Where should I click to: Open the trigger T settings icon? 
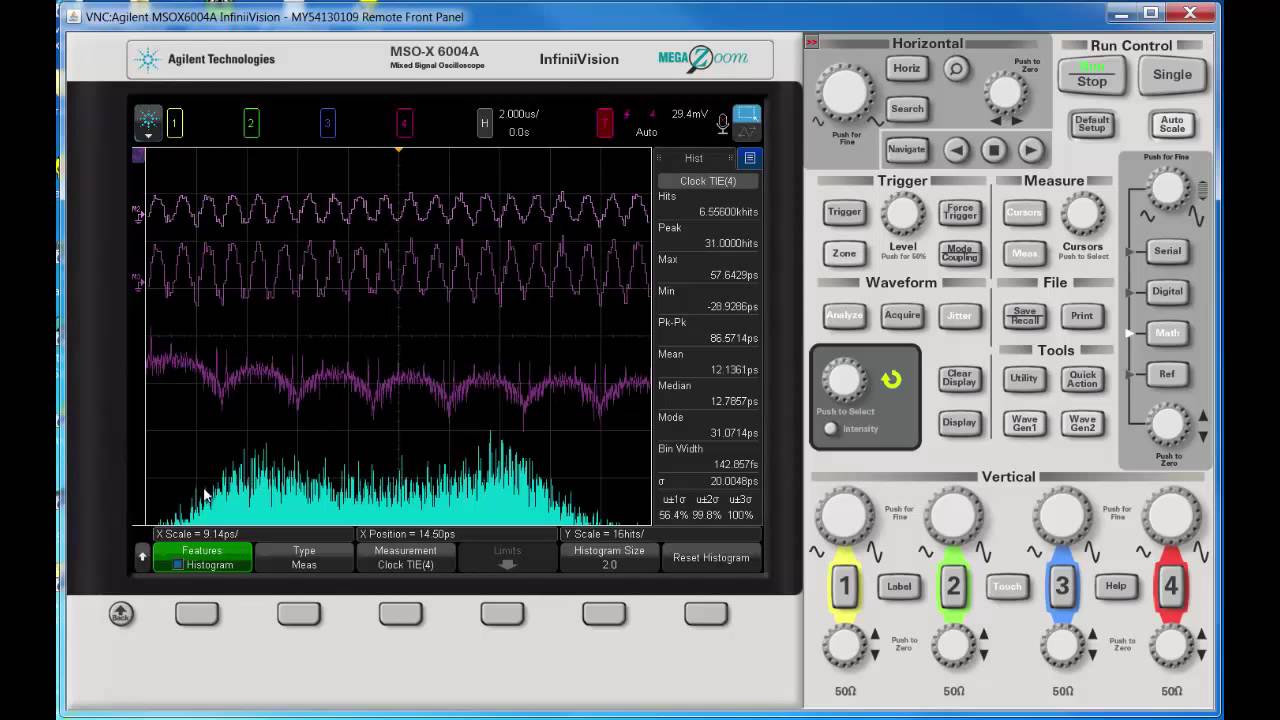pyautogui.click(x=604, y=123)
